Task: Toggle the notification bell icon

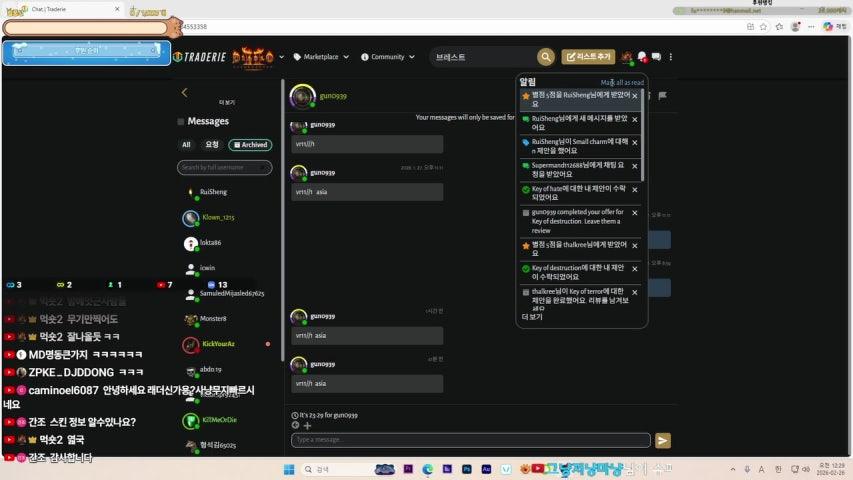Action: tap(642, 57)
